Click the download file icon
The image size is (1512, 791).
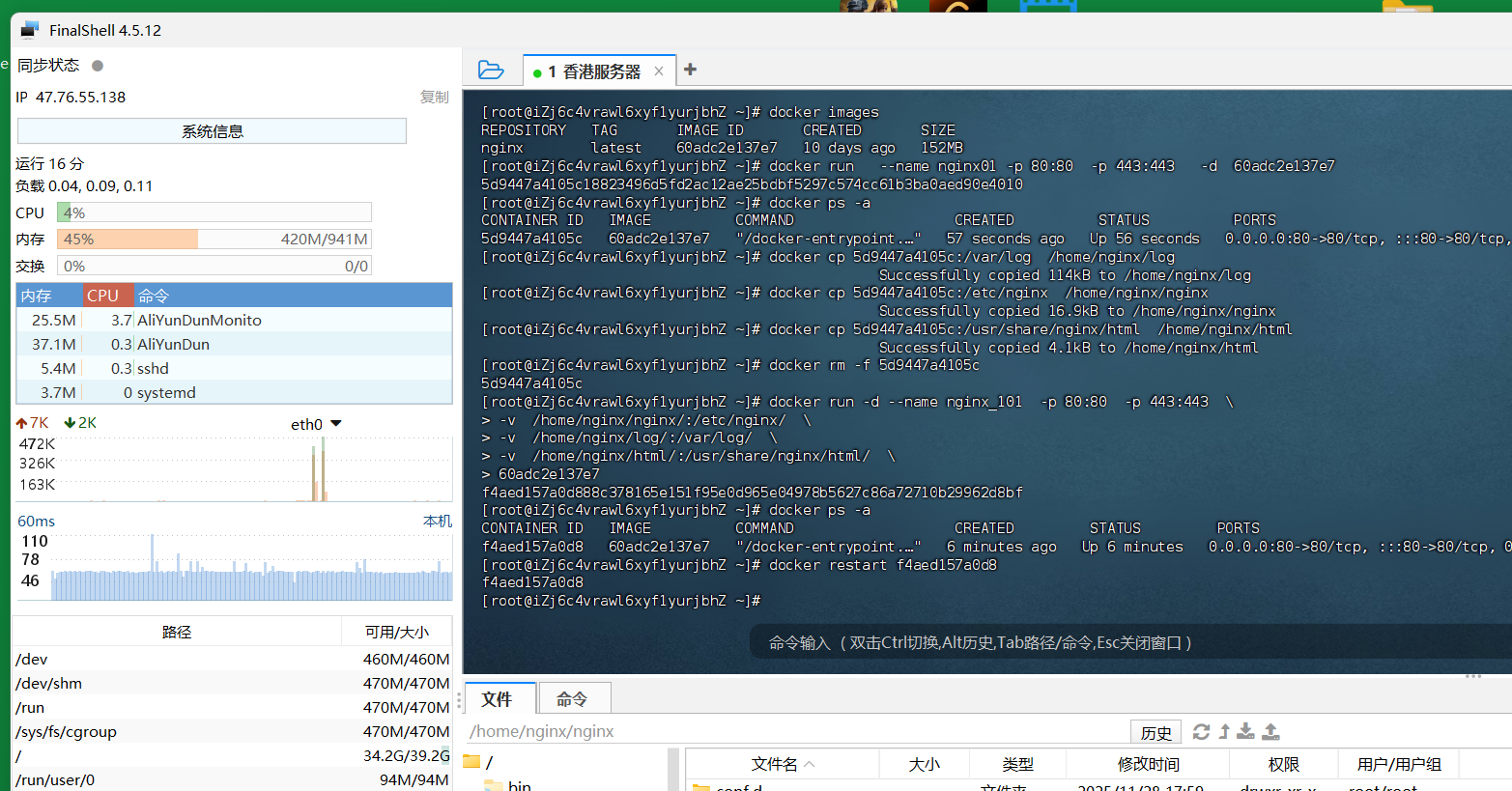pyautogui.click(x=1246, y=732)
